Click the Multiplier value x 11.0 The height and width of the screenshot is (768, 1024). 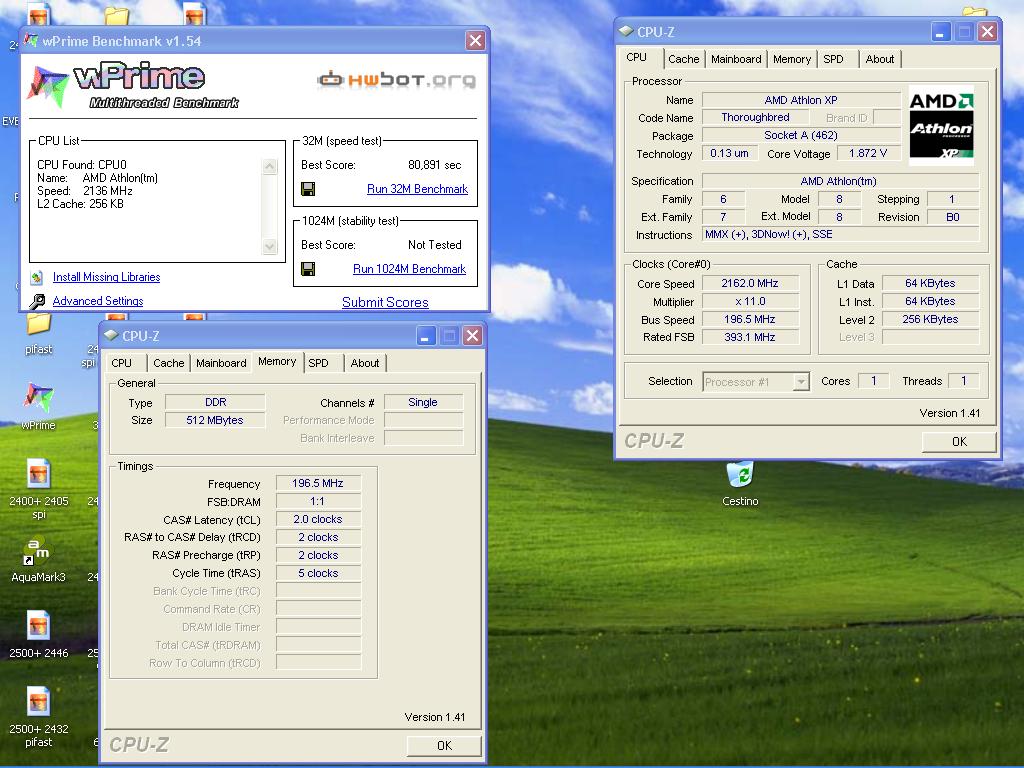pos(750,302)
